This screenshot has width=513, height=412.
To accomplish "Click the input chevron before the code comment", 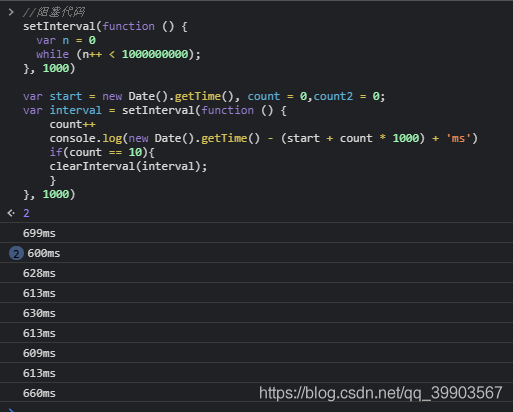I will coord(11,12).
